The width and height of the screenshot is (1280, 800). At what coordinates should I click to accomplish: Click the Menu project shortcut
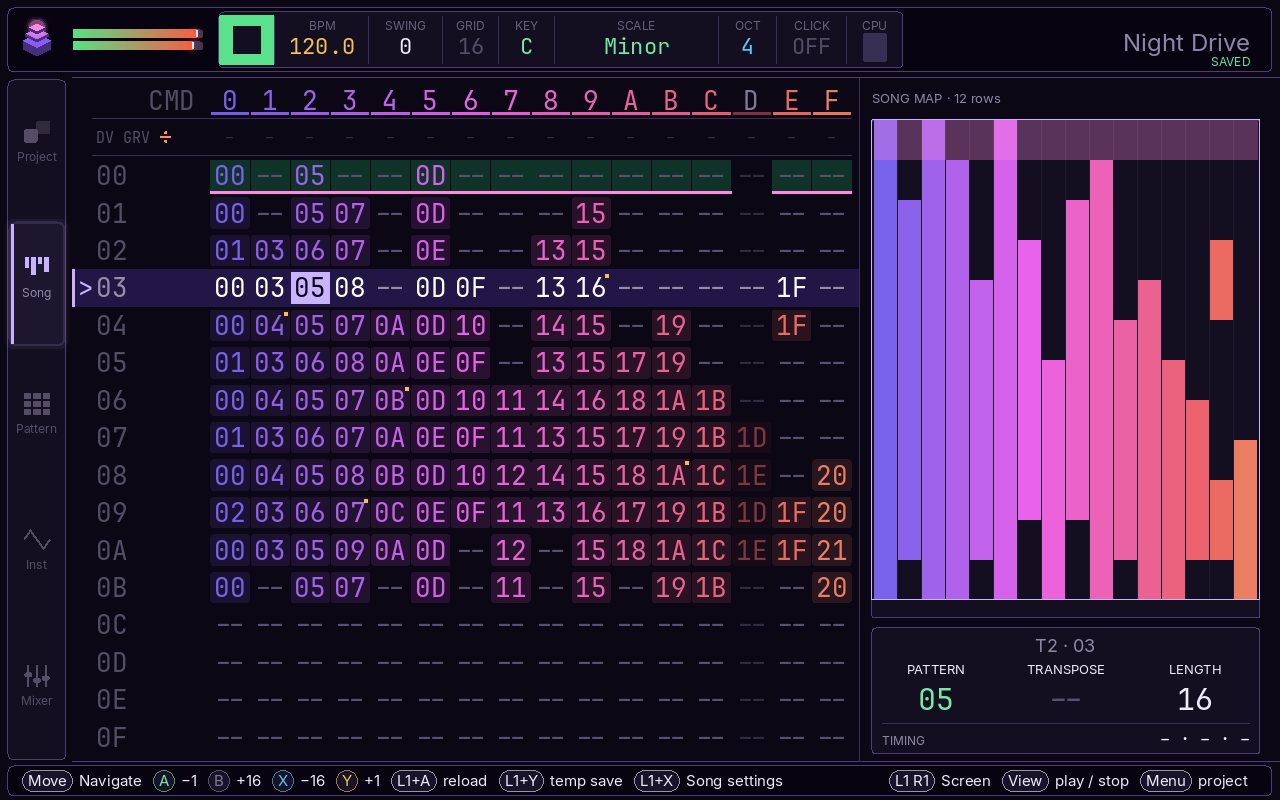tap(1194, 781)
